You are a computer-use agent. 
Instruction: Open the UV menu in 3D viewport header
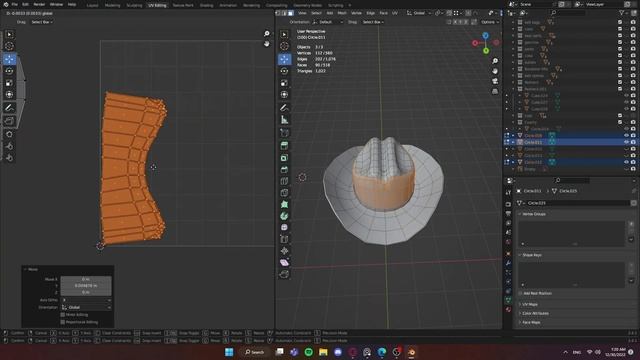click(x=395, y=13)
